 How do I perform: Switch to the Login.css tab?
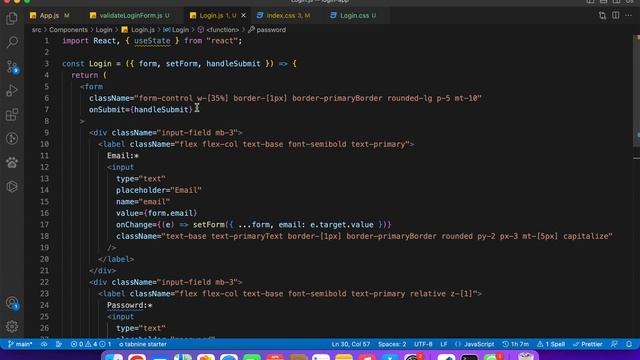click(354, 16)
